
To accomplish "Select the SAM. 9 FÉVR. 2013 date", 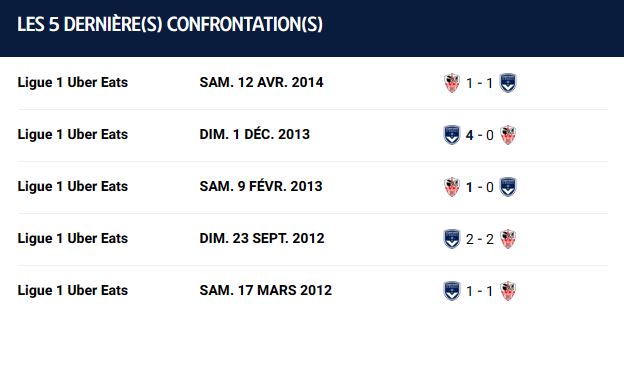I will pos(261,186).
